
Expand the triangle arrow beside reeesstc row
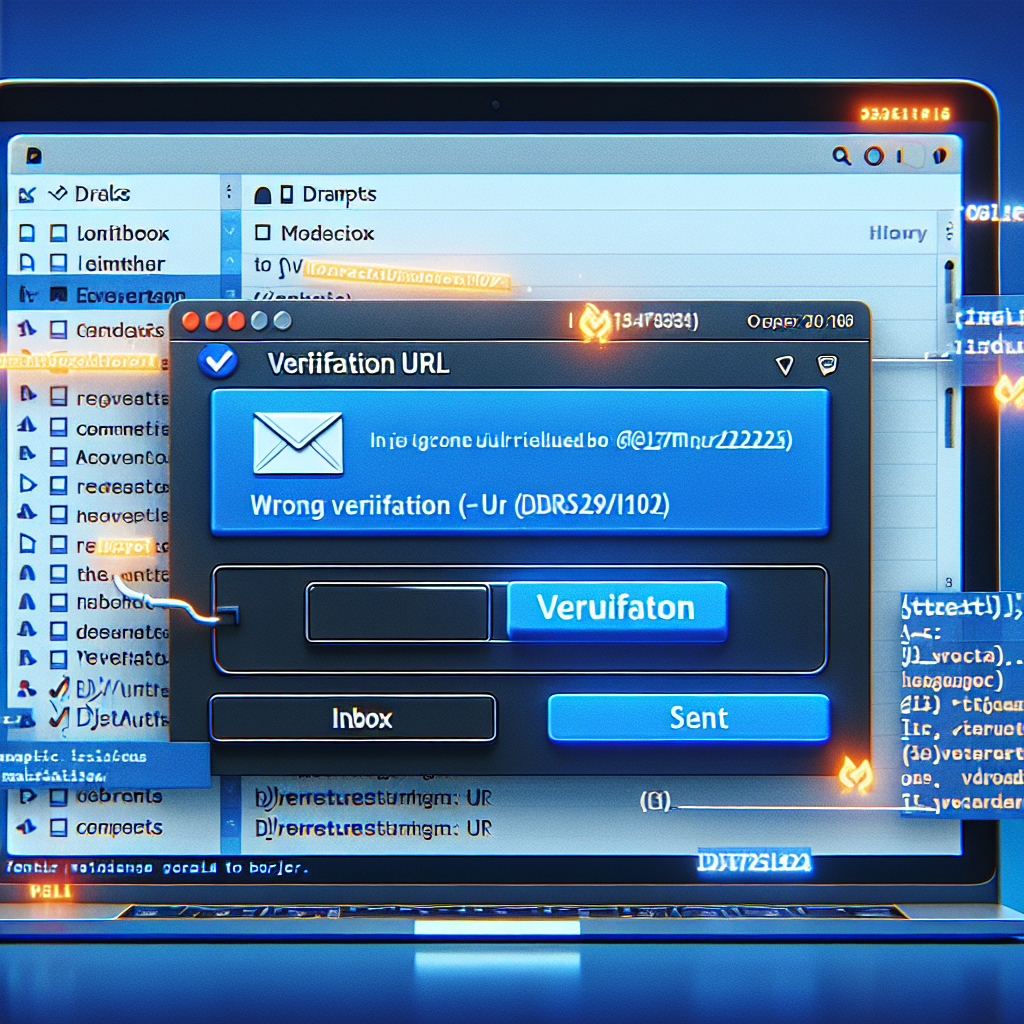point(28,486)
